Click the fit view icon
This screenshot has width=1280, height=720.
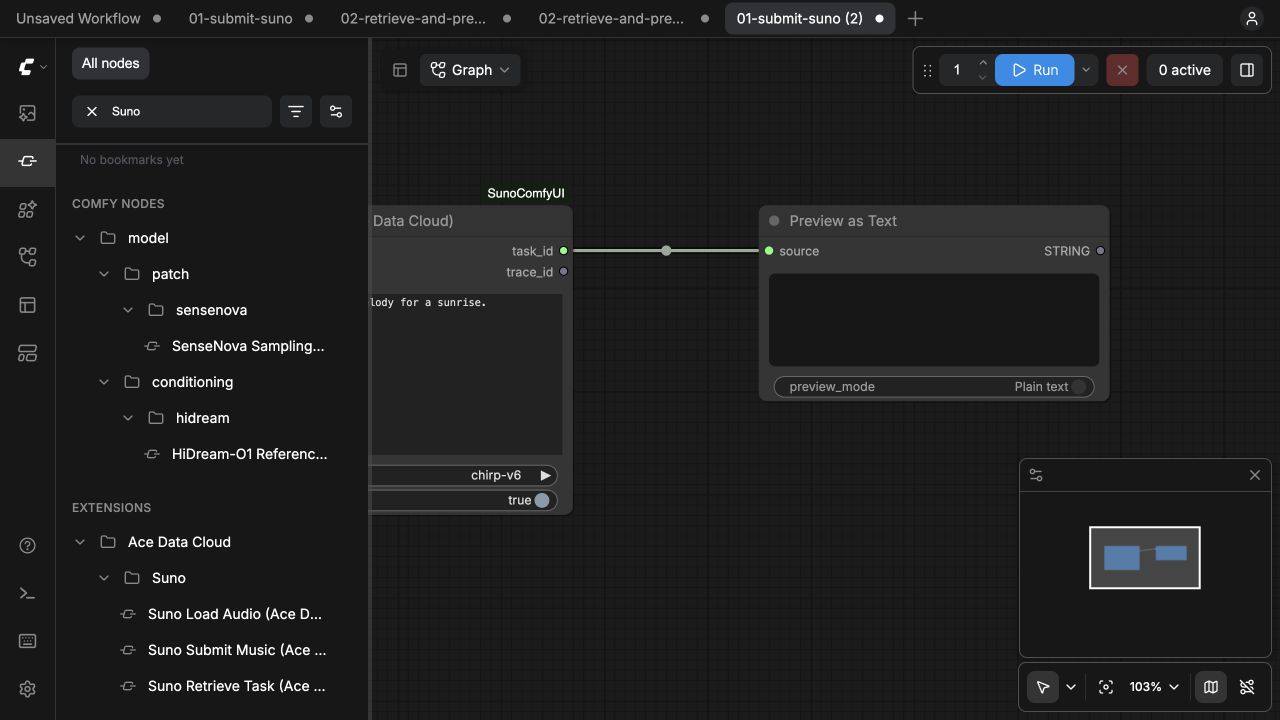[1105, 687]
